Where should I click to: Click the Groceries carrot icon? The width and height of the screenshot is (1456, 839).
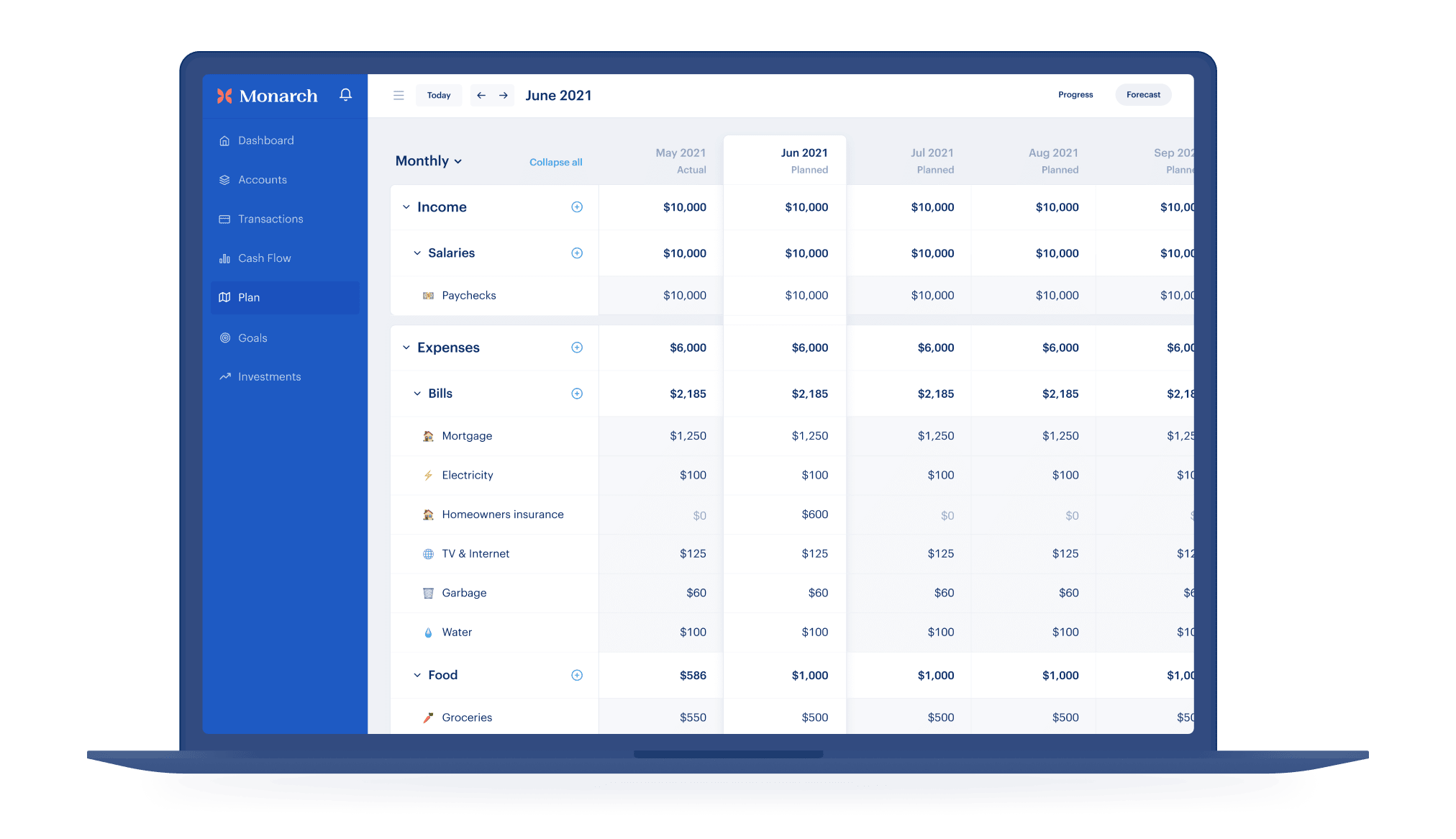click(428, 717)
